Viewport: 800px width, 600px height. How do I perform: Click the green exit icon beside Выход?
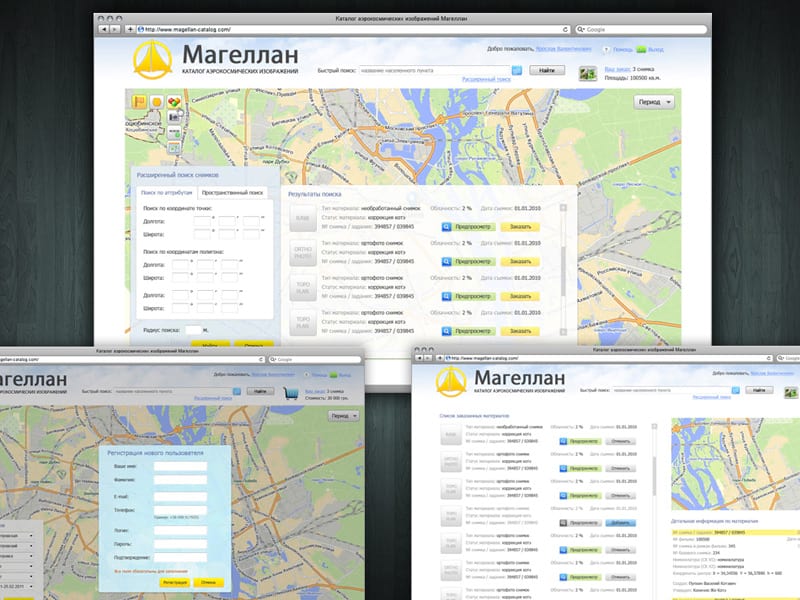coord(641,49)
